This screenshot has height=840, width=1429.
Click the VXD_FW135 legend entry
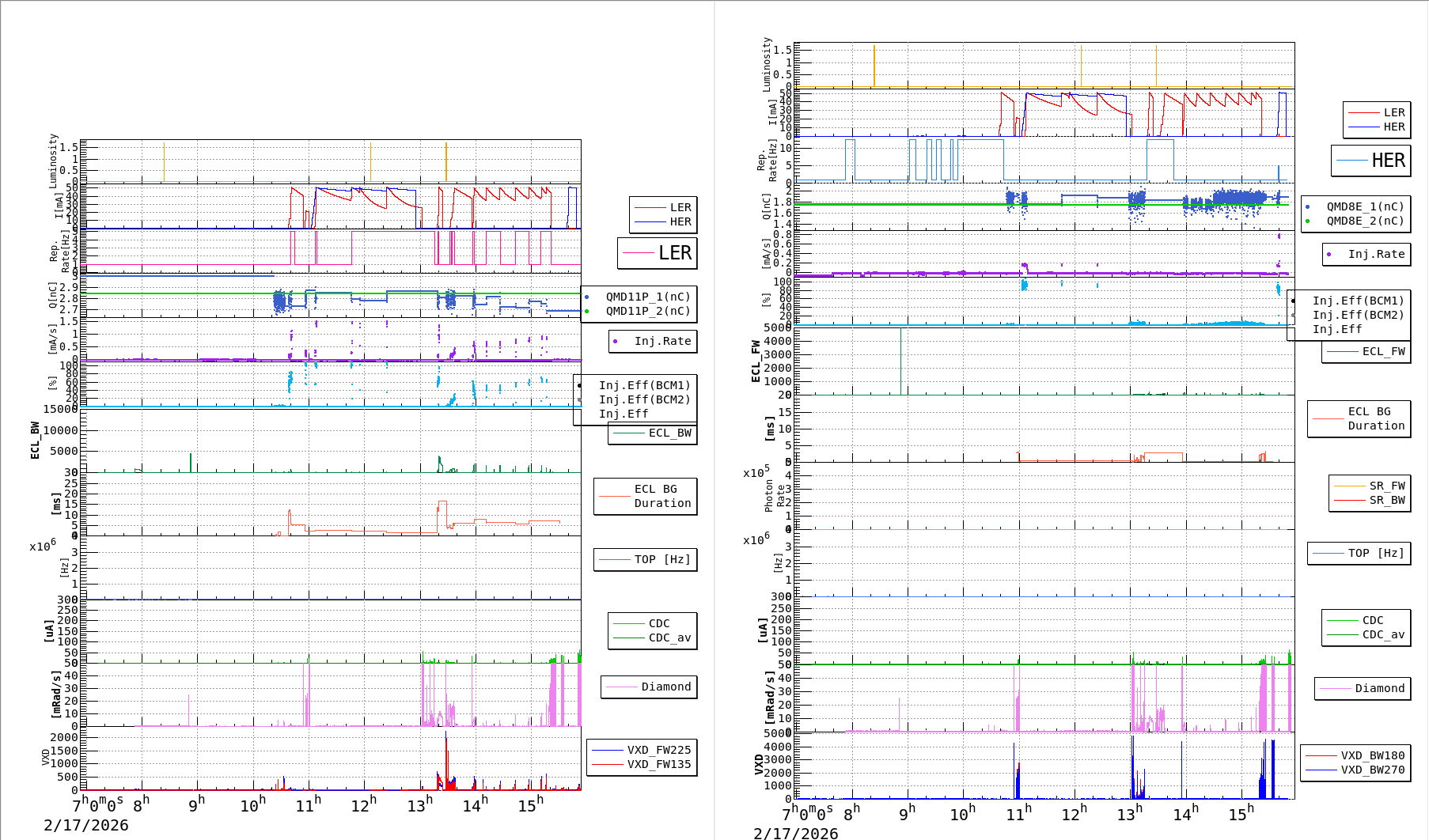(658, 764)
